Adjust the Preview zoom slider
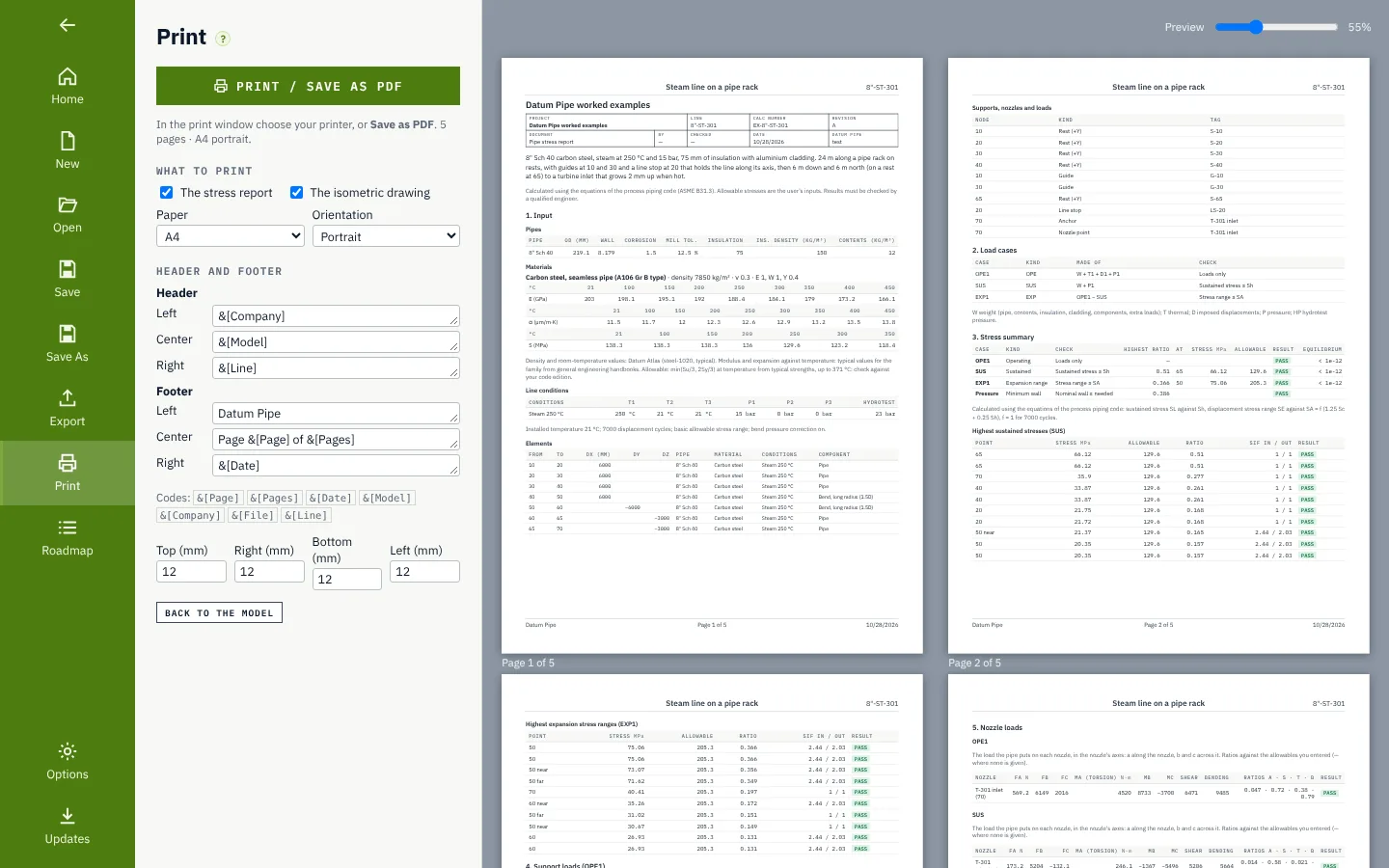Image resolution: width=1389 pixels, height=868 pixels. coord(1276,27)
